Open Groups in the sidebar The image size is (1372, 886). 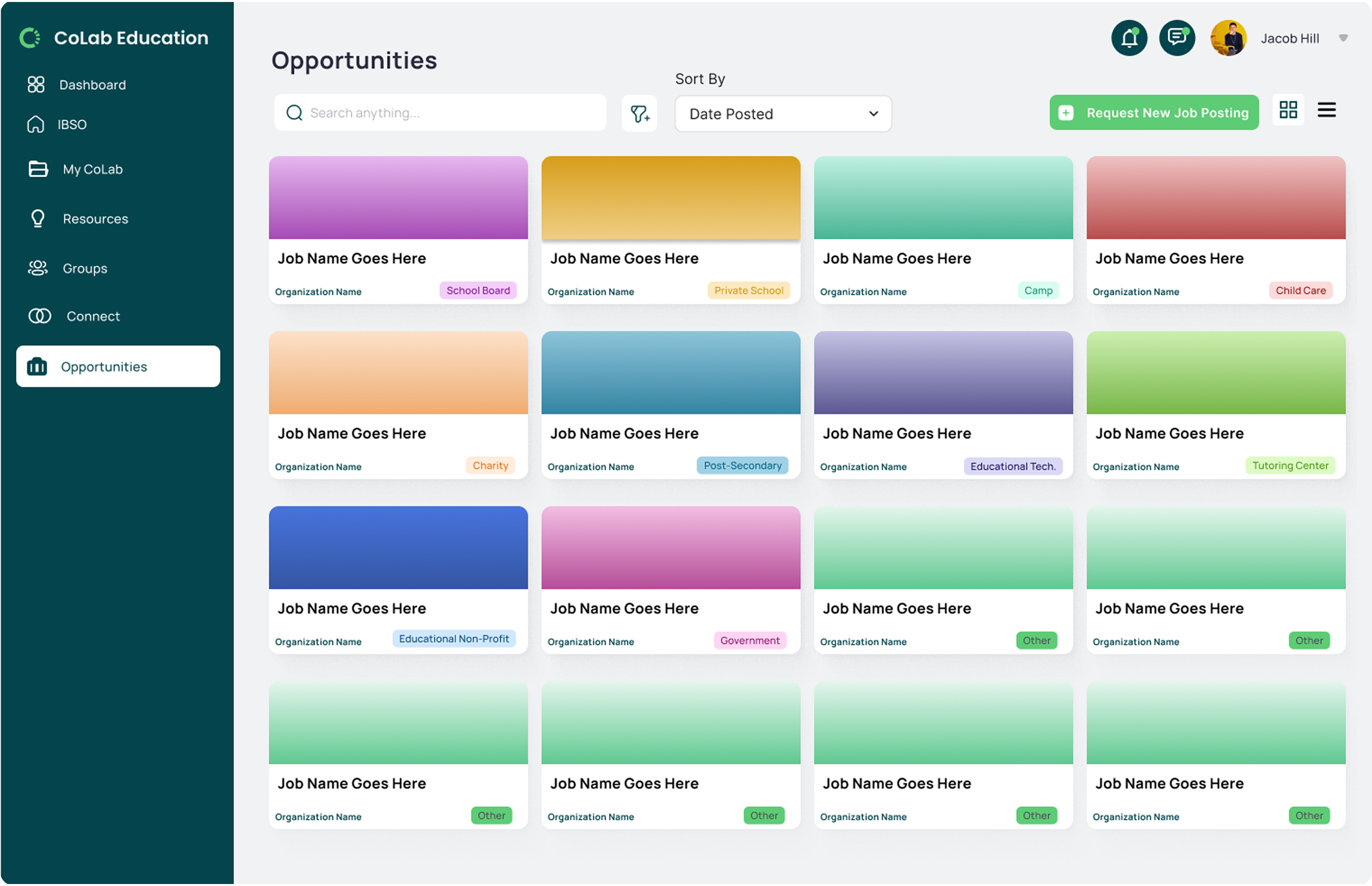tap(85, 269)
